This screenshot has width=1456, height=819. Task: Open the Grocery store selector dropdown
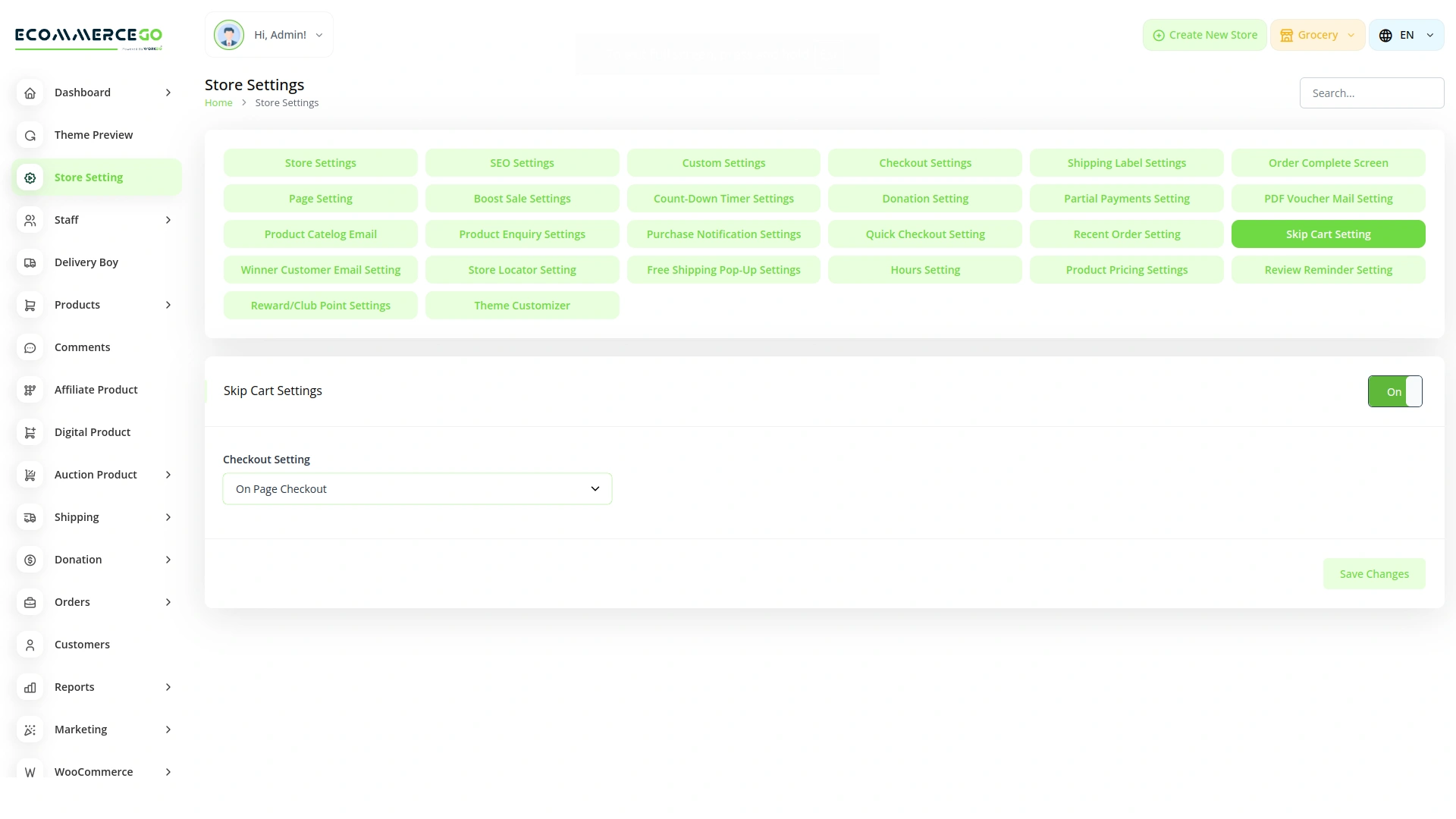(x=1317, y=35)
